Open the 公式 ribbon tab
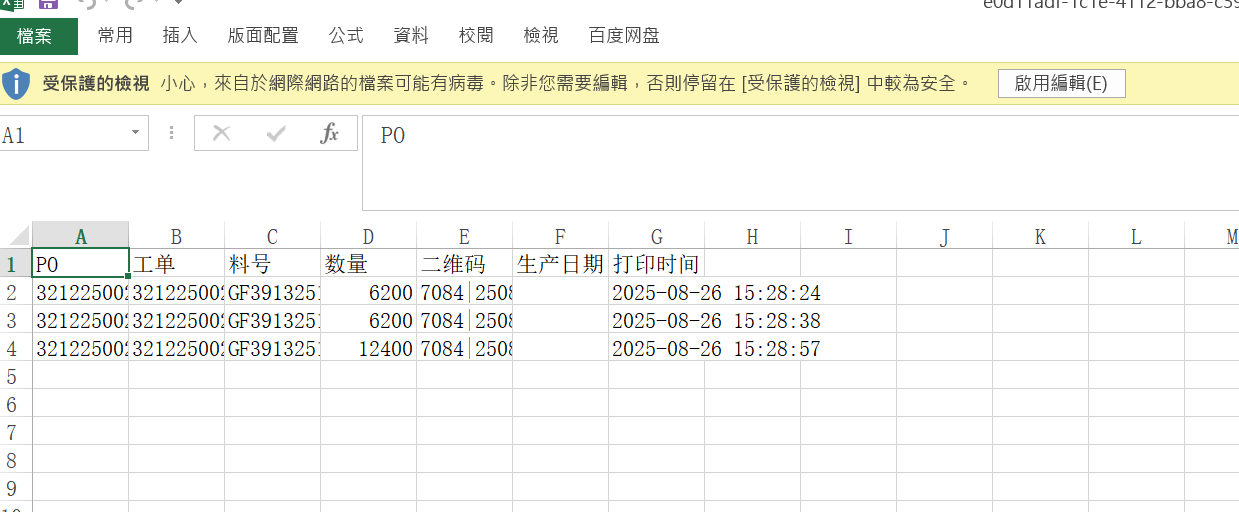The height and width of the screenshot is (512, 1239). tap(346, 36)
